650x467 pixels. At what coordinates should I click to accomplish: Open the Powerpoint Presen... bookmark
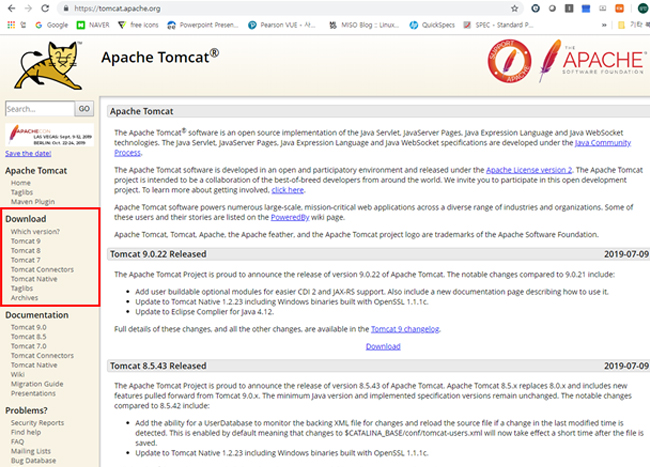coord(203,25)
